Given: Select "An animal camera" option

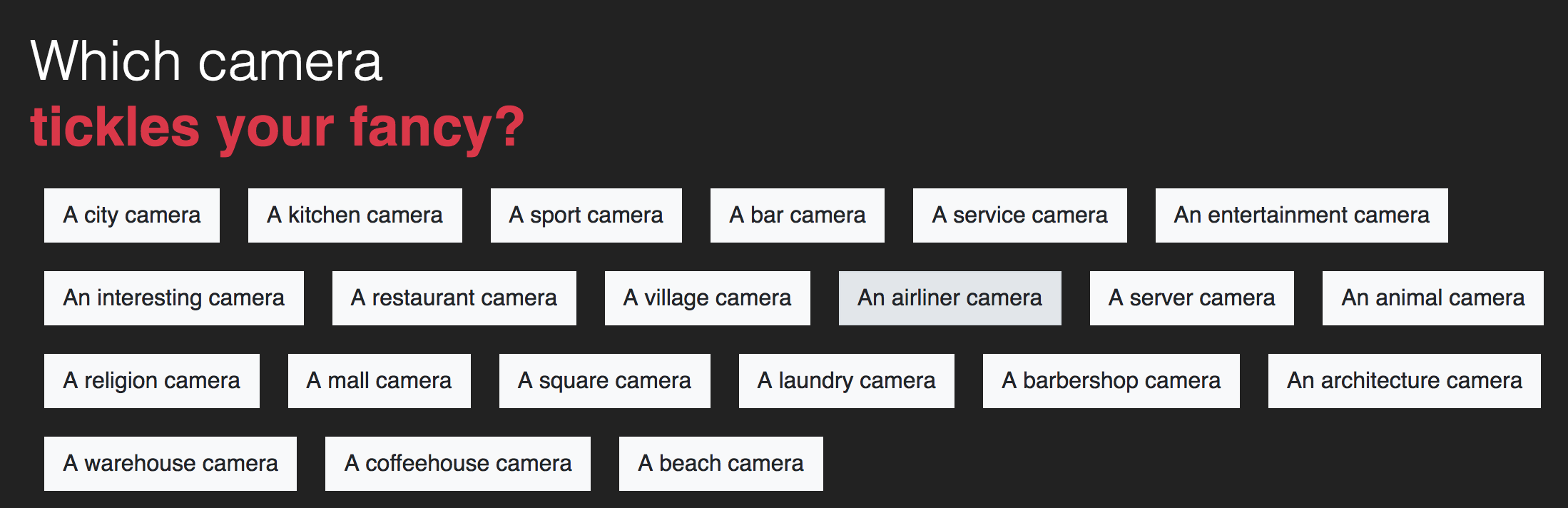Looking at the screenshot, I should [1432, 298].
